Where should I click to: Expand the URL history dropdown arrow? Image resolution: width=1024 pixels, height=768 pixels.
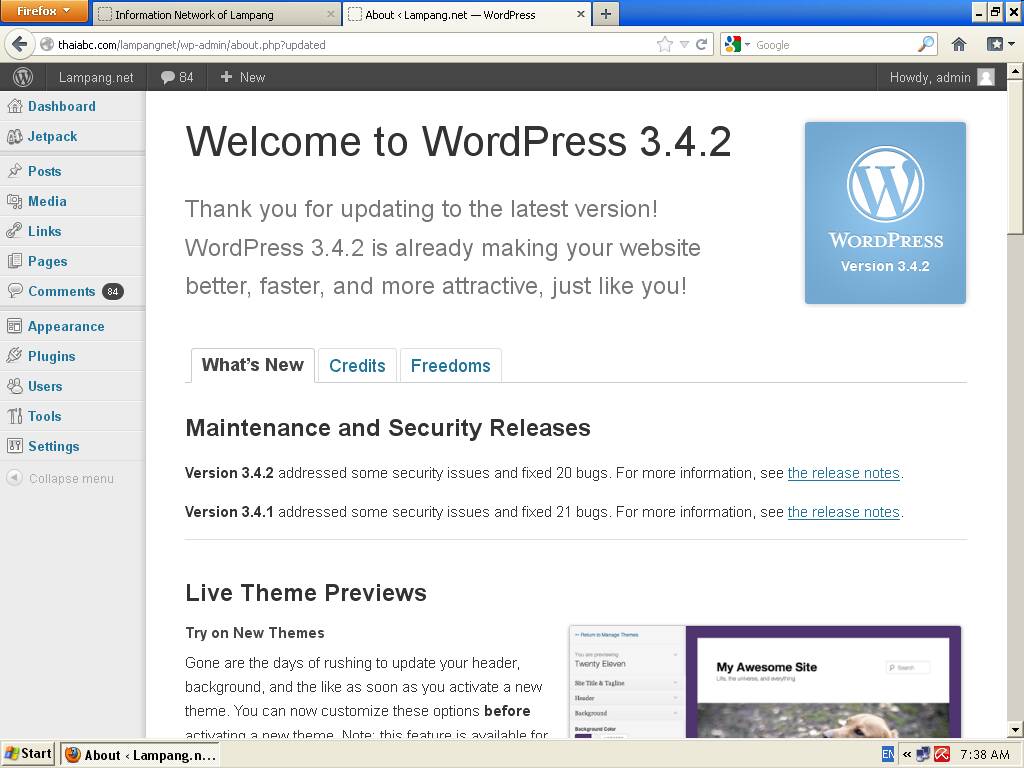[684, 44]
